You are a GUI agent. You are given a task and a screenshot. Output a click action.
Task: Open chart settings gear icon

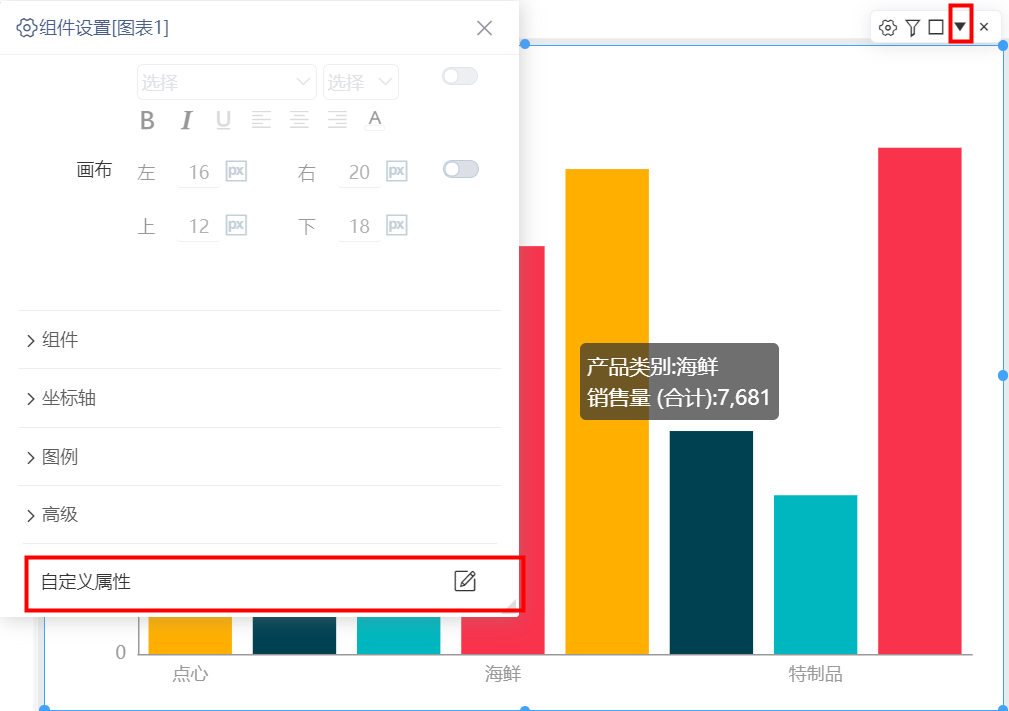coord(888,28)
